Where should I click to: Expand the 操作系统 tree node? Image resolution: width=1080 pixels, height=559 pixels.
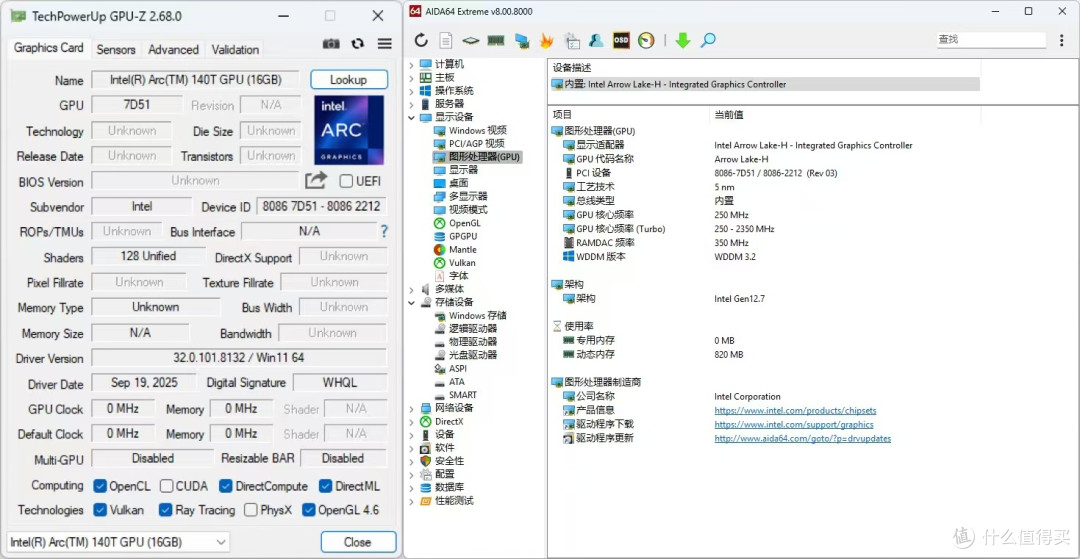[x=412, y=91]
